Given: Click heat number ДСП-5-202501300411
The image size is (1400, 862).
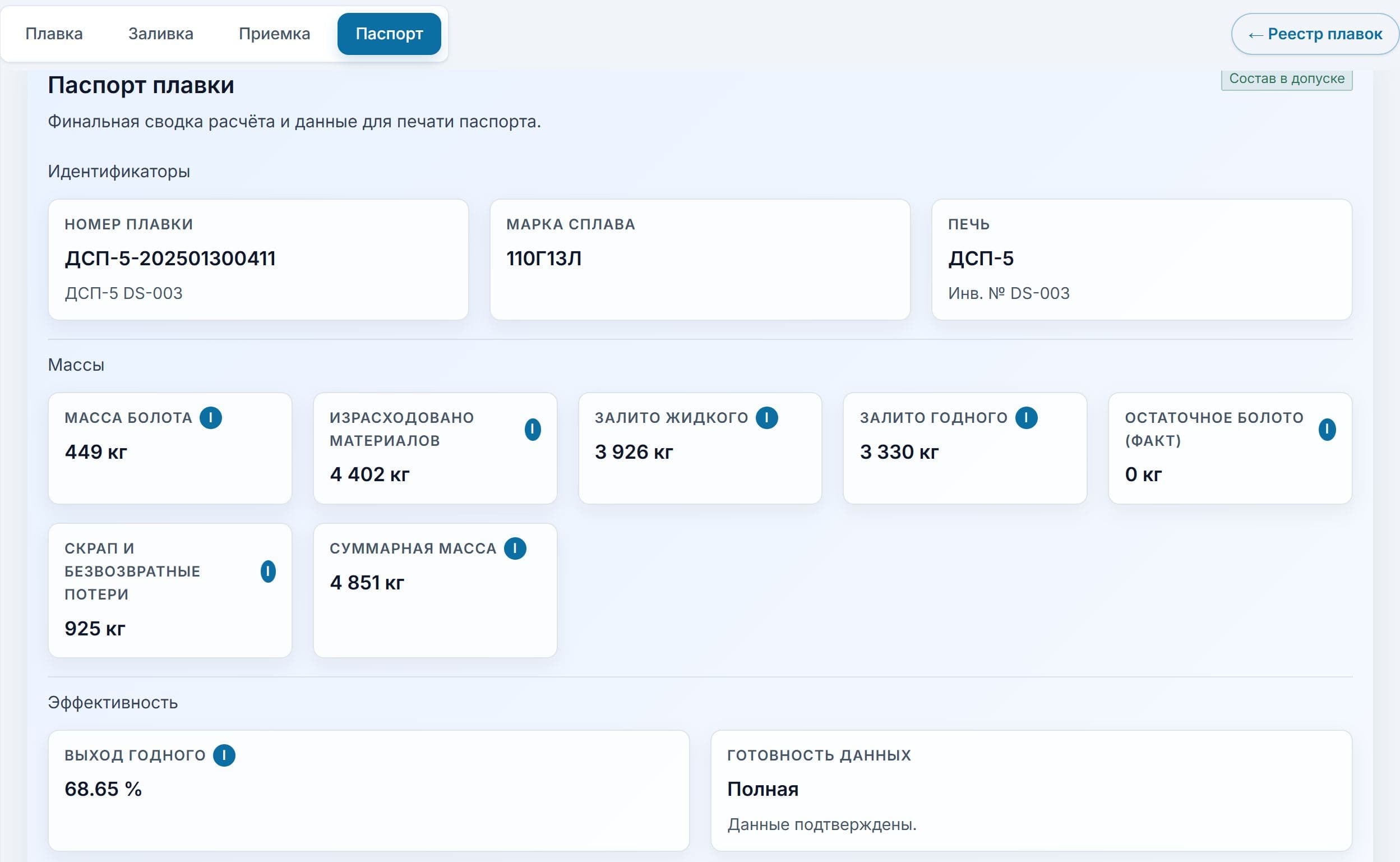Looking at the screenshot, I should [170, 258].
